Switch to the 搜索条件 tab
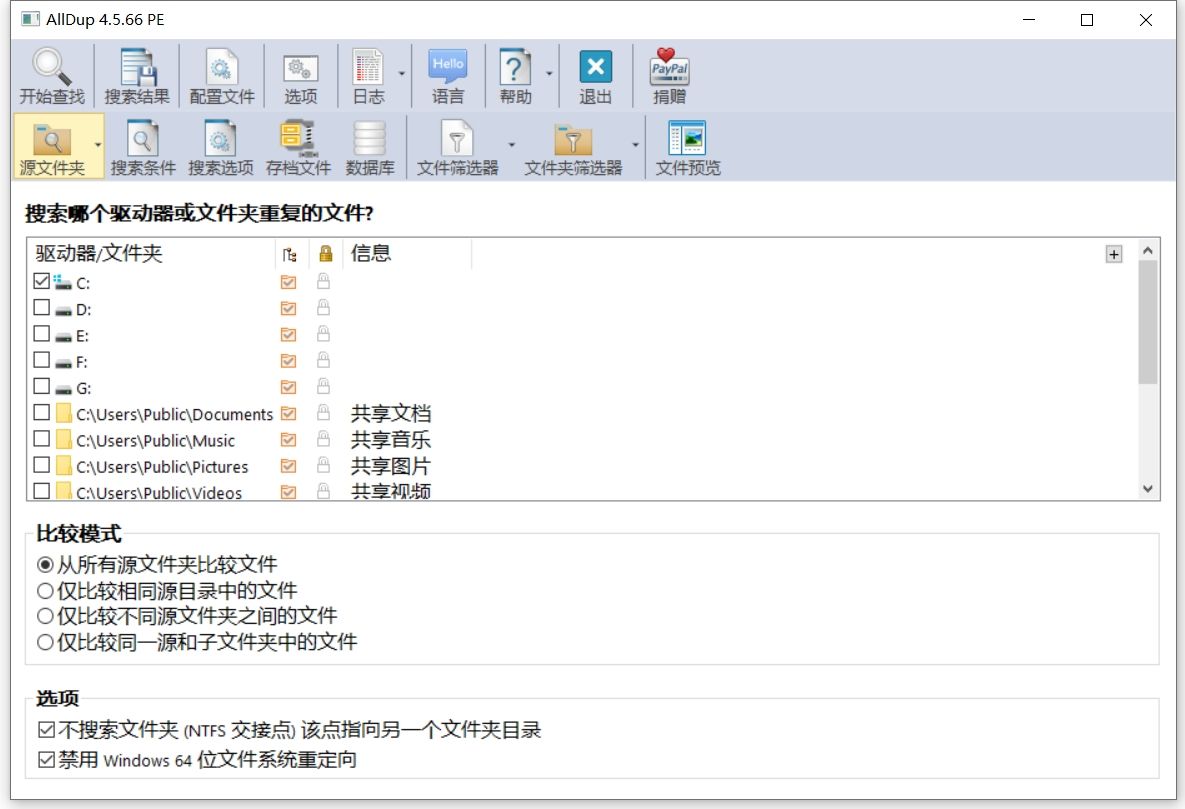1185x809 pixels. point(143,147)
